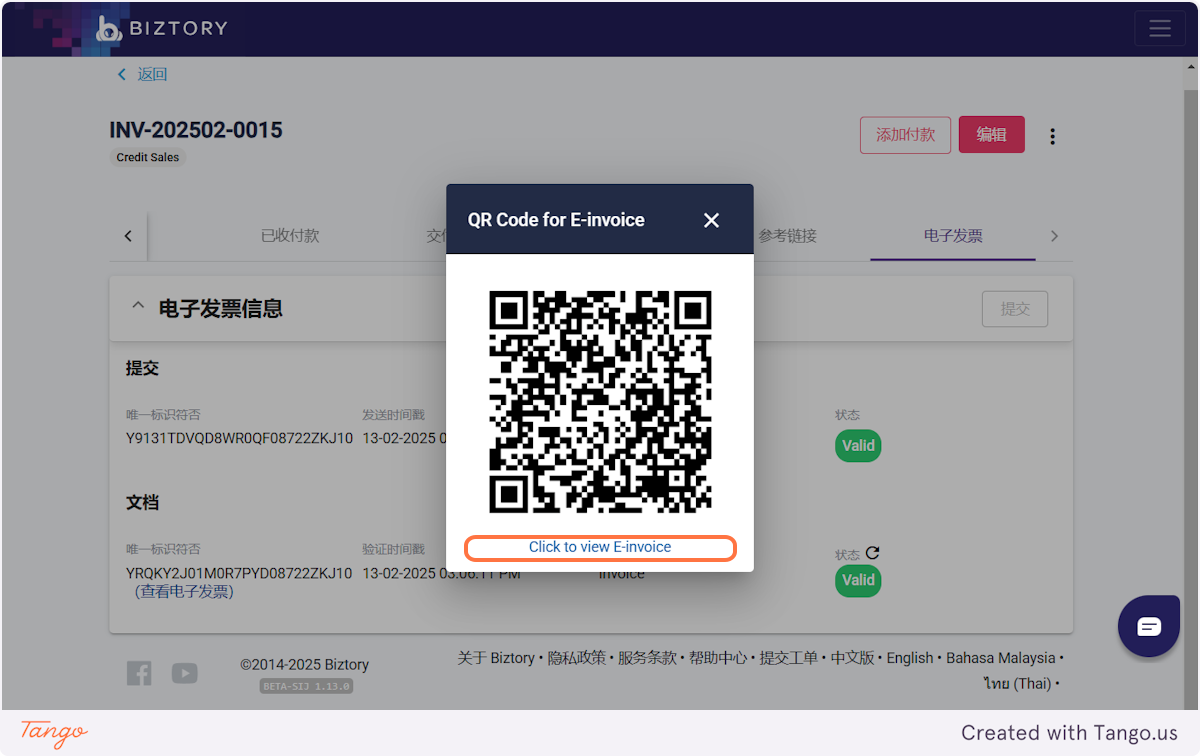Select identifier YRQKY2J01M0R7PYD08722ZKJ10
The height and width of the screenshot is (756, 1200).
coord(239,573)
